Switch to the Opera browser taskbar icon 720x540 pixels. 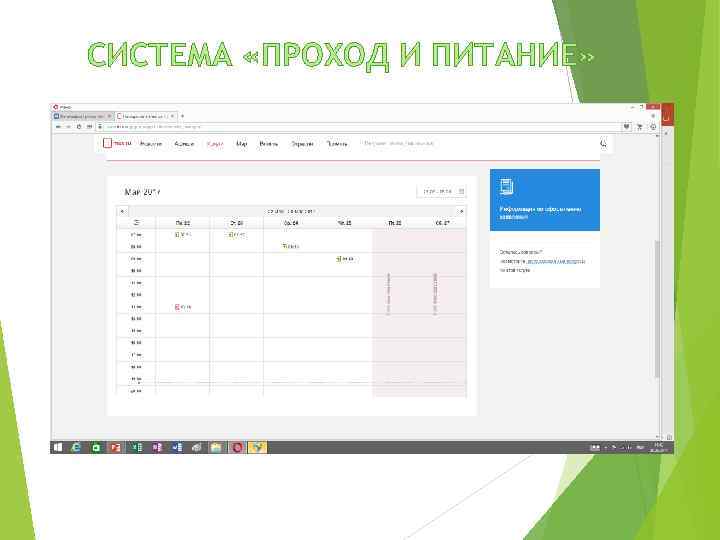click(x=237, y=447)
